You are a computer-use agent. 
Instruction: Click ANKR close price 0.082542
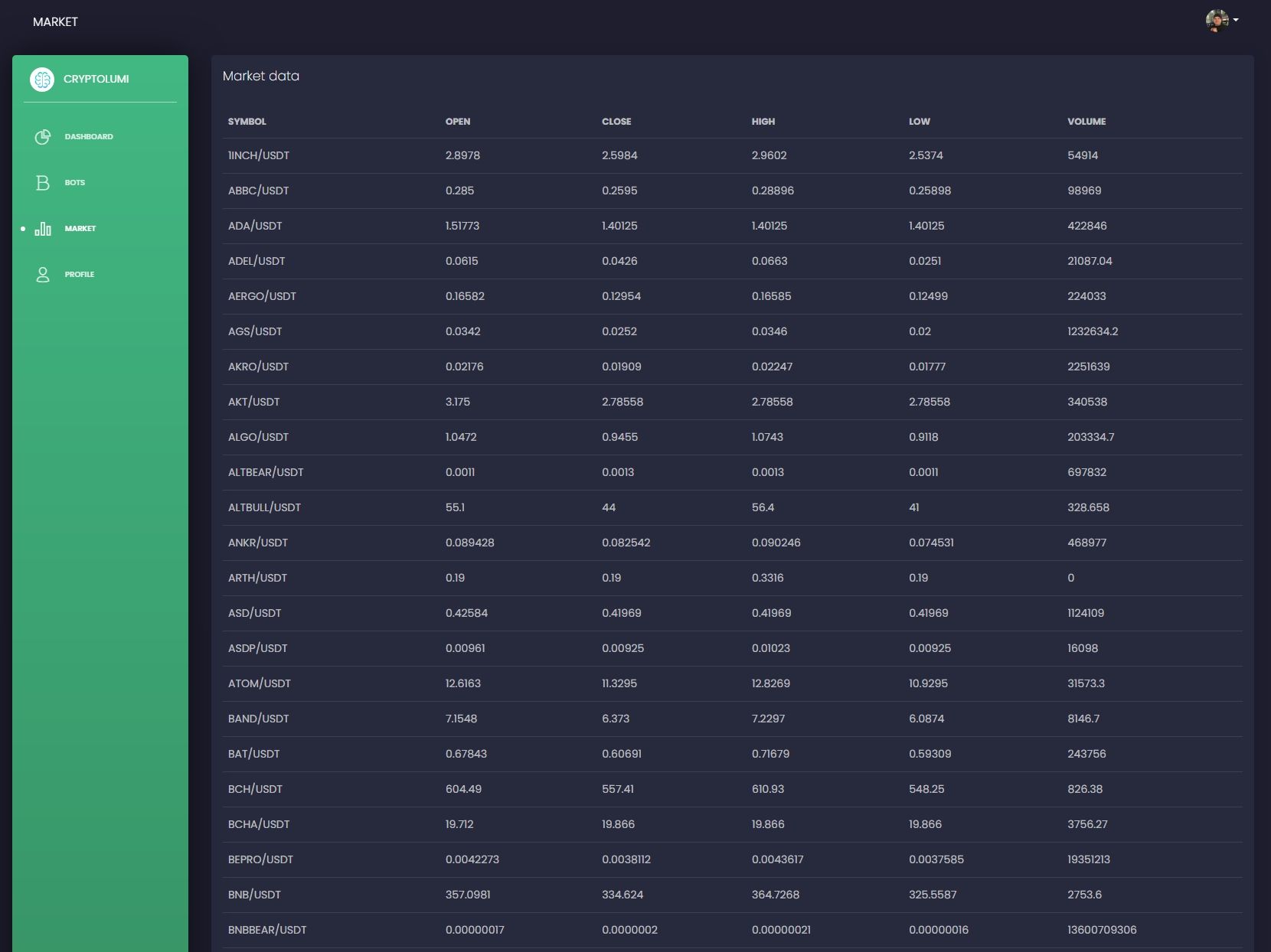626,543
